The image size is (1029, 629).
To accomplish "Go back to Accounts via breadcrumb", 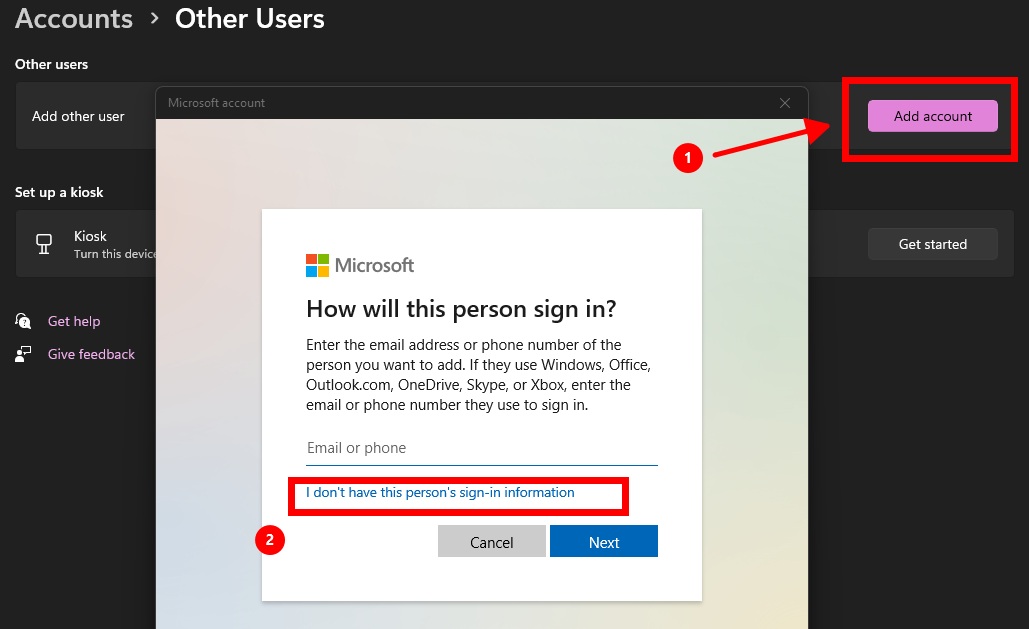I will tap(74, 18).
